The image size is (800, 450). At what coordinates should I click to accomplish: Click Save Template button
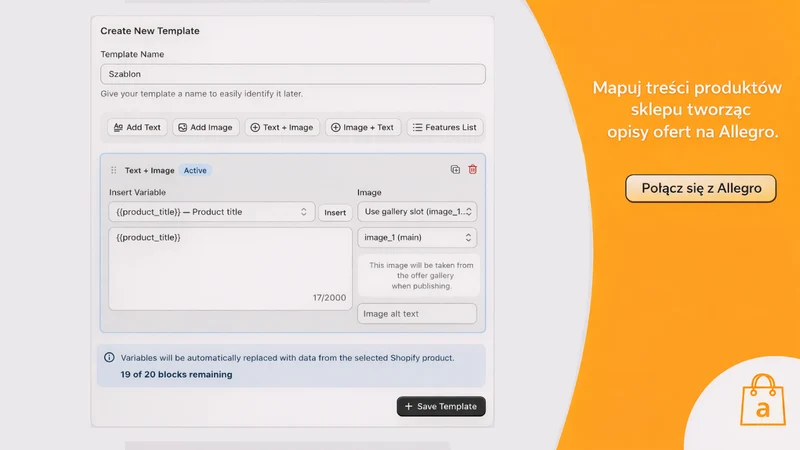pos(441,407)
